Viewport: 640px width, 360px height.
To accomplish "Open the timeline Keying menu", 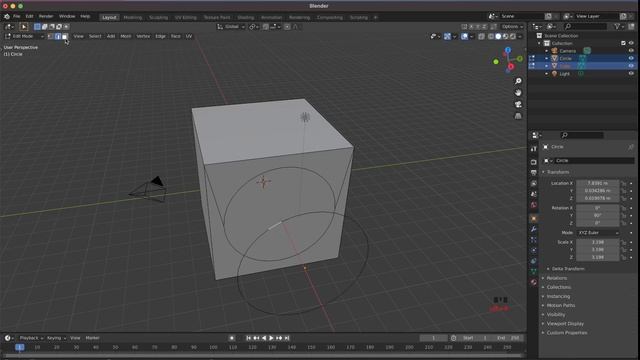I will click(x=56, y=338).
